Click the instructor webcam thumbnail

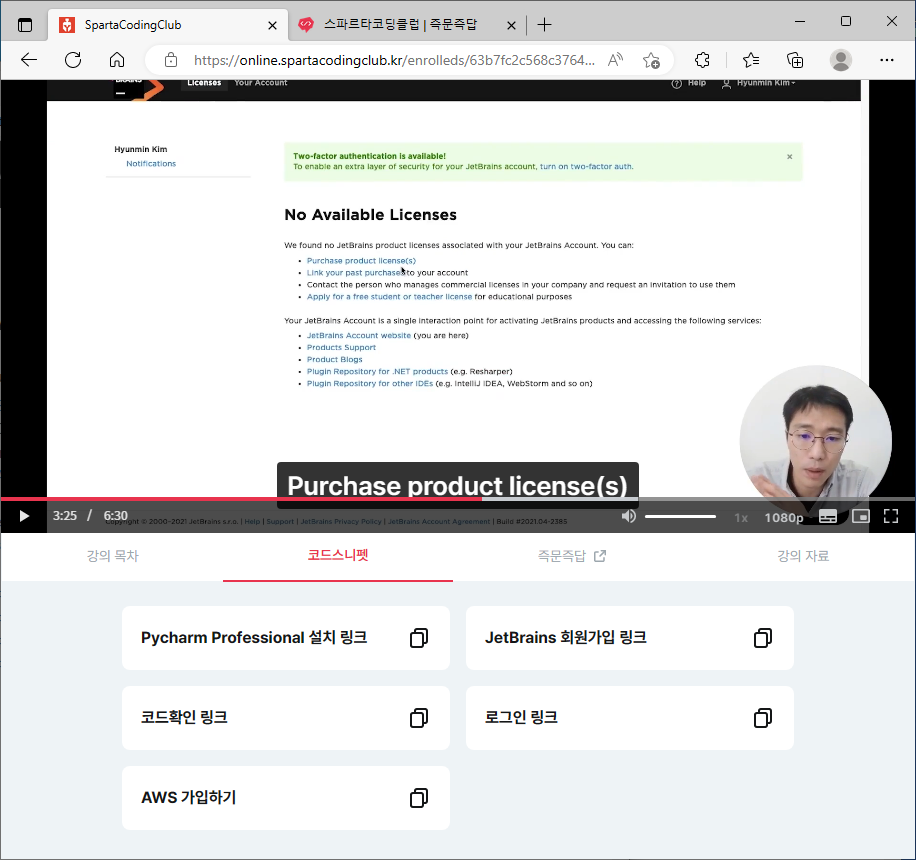[x=816, y=442]
